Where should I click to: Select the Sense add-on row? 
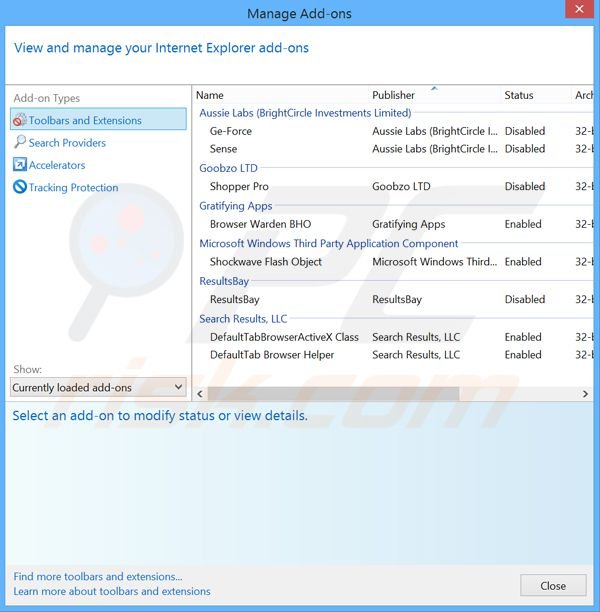pyautogui.click(x=393, y=149)
